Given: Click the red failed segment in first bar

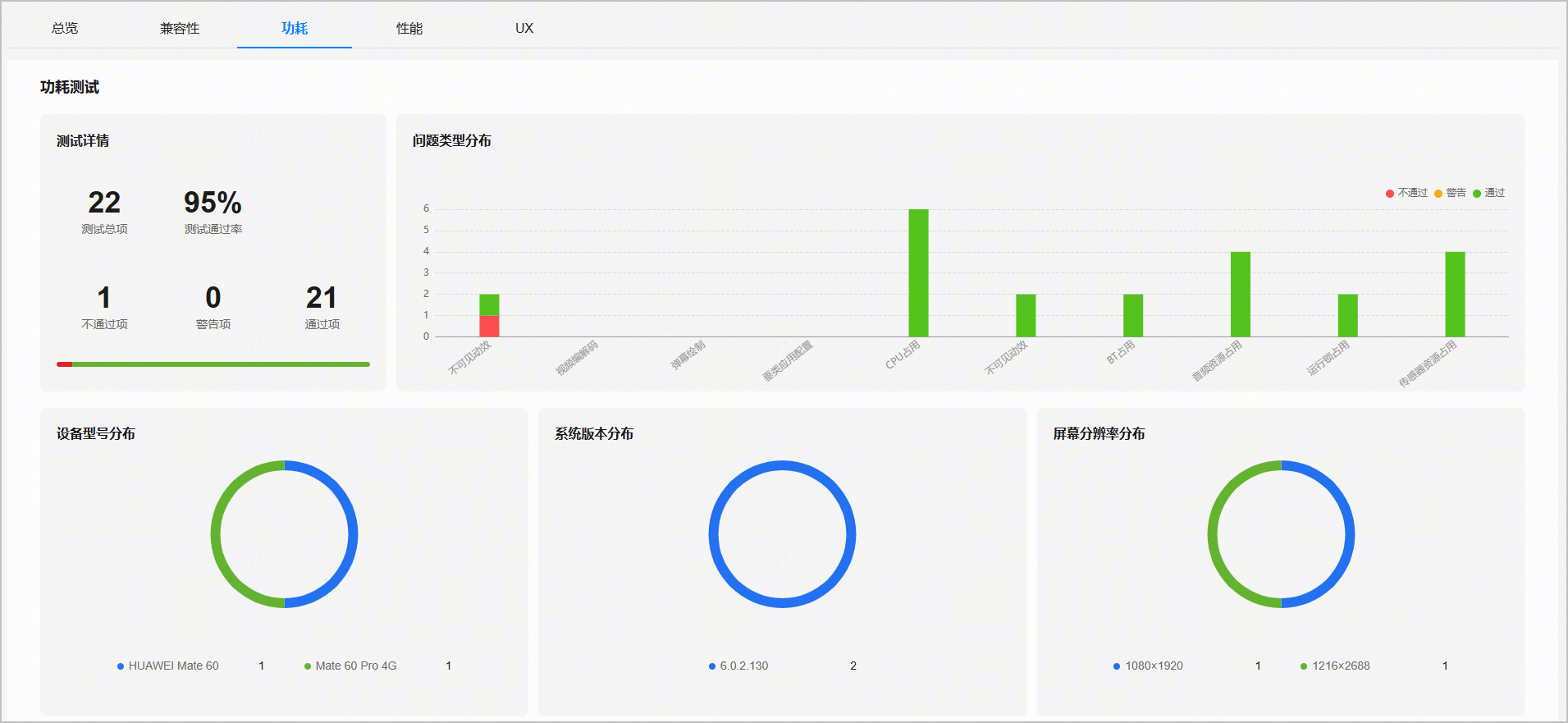Looking at the screenshot, I should (489, 326).
